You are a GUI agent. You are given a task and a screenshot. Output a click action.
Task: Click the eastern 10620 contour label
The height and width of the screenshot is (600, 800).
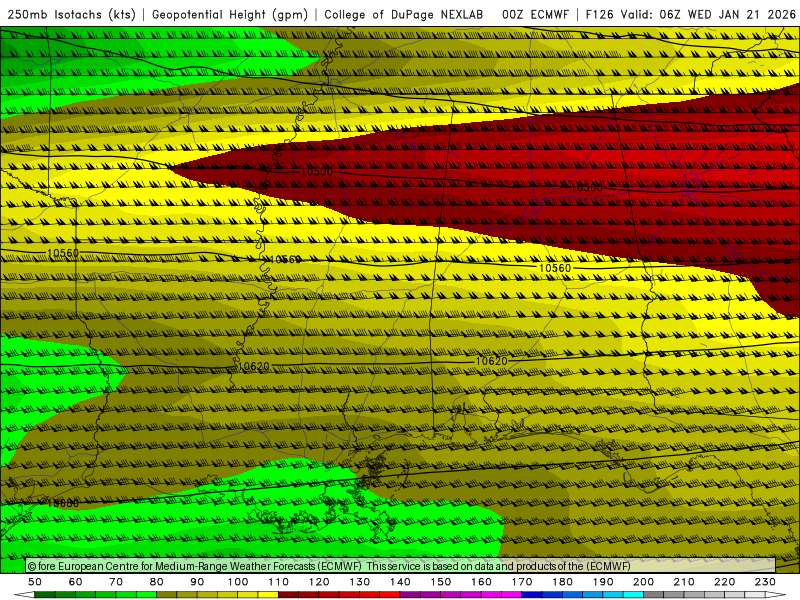pyautogui.click(x=492, y=361)
